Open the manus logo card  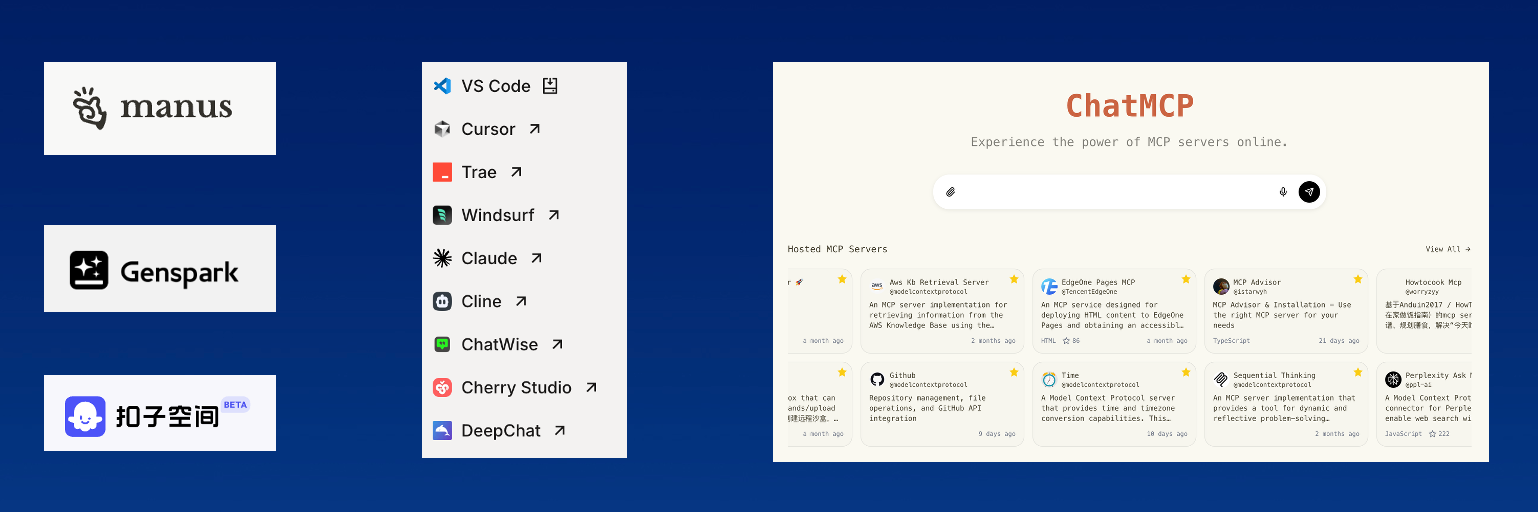[160, 108]
